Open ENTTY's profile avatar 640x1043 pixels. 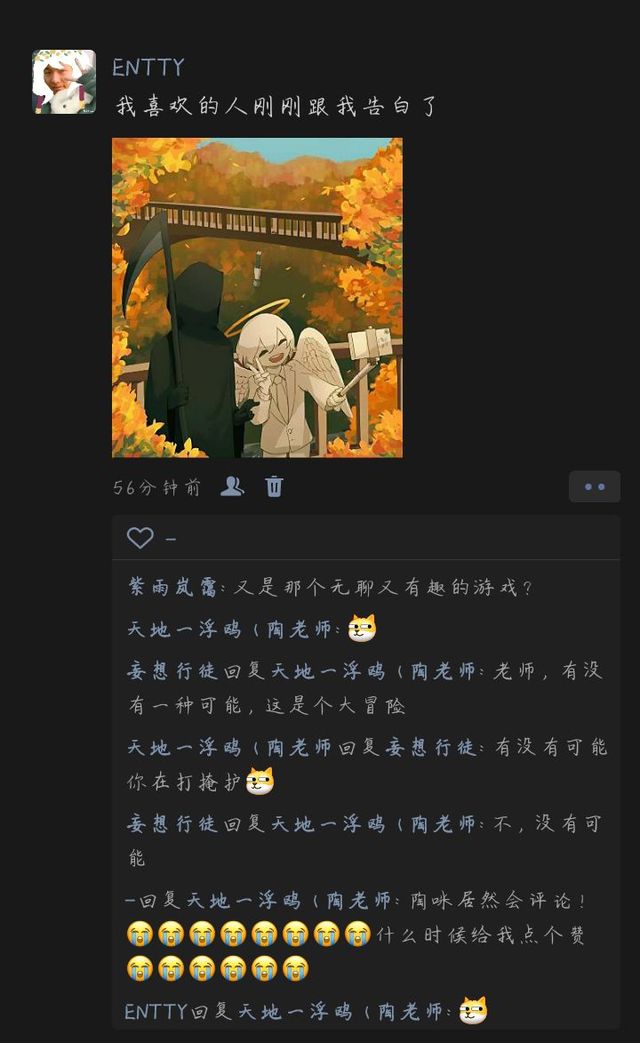[x=64, y=82]
